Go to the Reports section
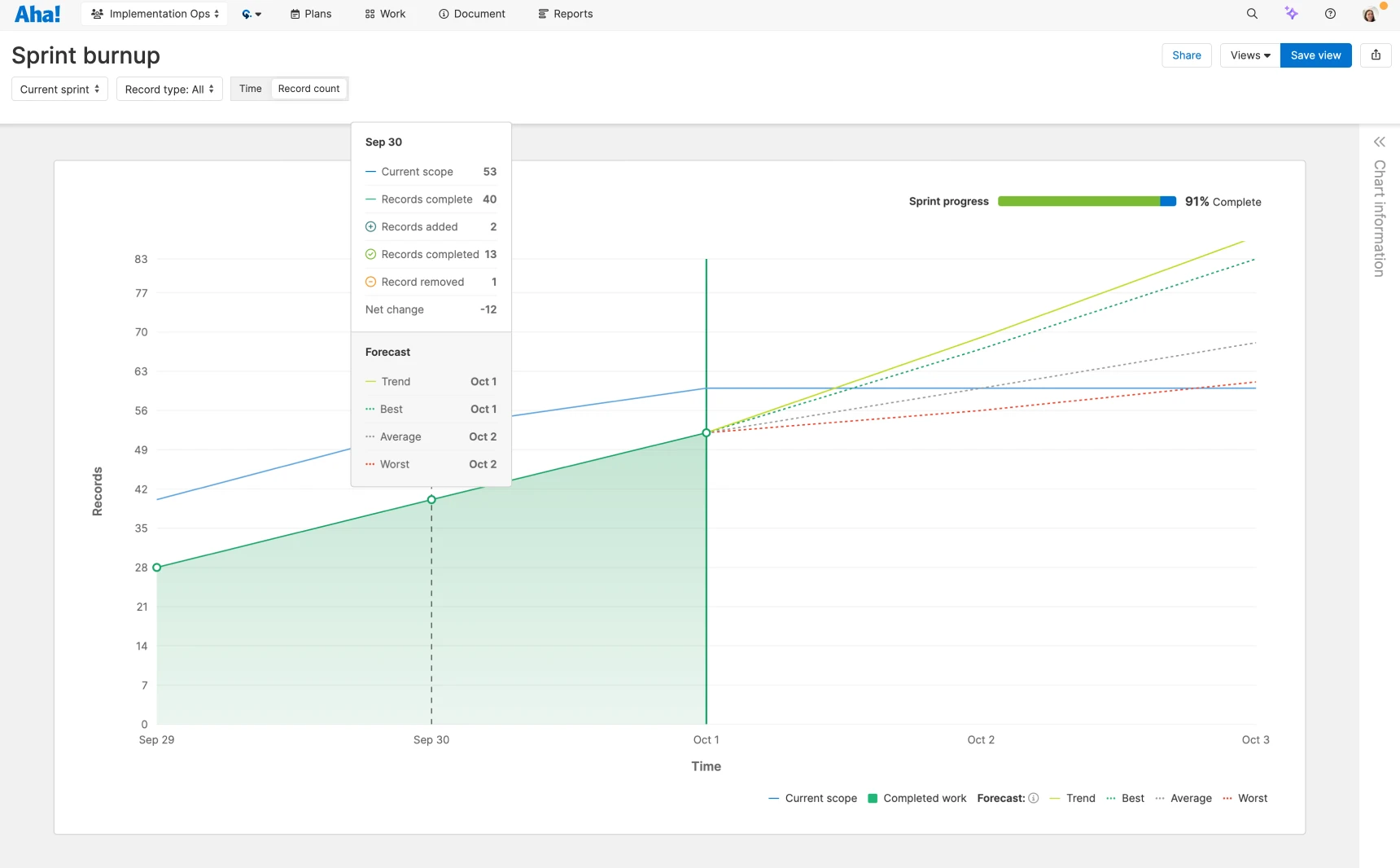Viewport: 1400px width, 868px height. [x=566, y=14]
